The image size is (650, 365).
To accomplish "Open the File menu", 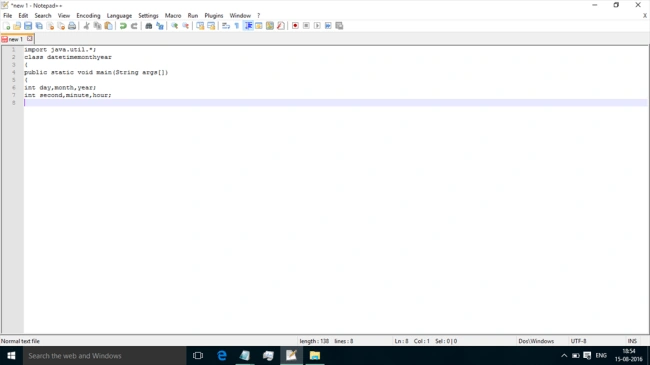I will pyautogui.click(x=7, y=15).
